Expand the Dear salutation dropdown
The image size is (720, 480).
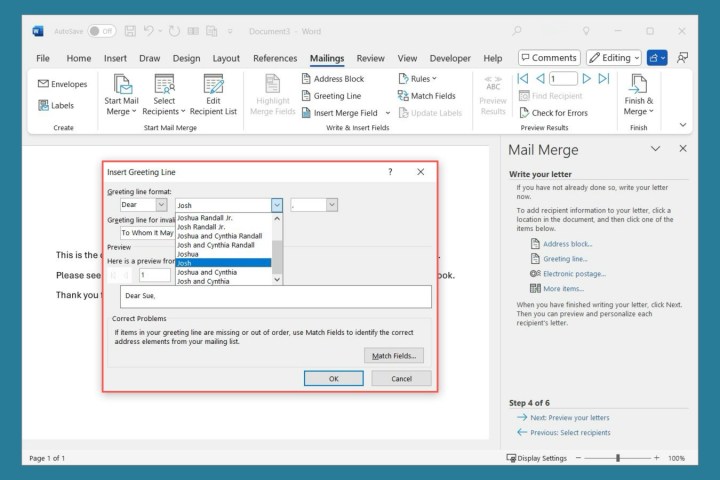[x=161, y=205]
